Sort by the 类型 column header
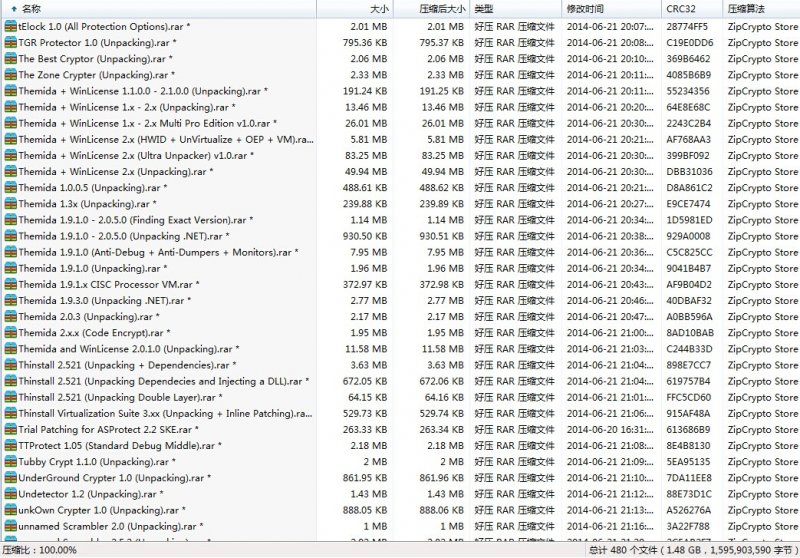This screenshot has width=800, height=558. point(515,9)
